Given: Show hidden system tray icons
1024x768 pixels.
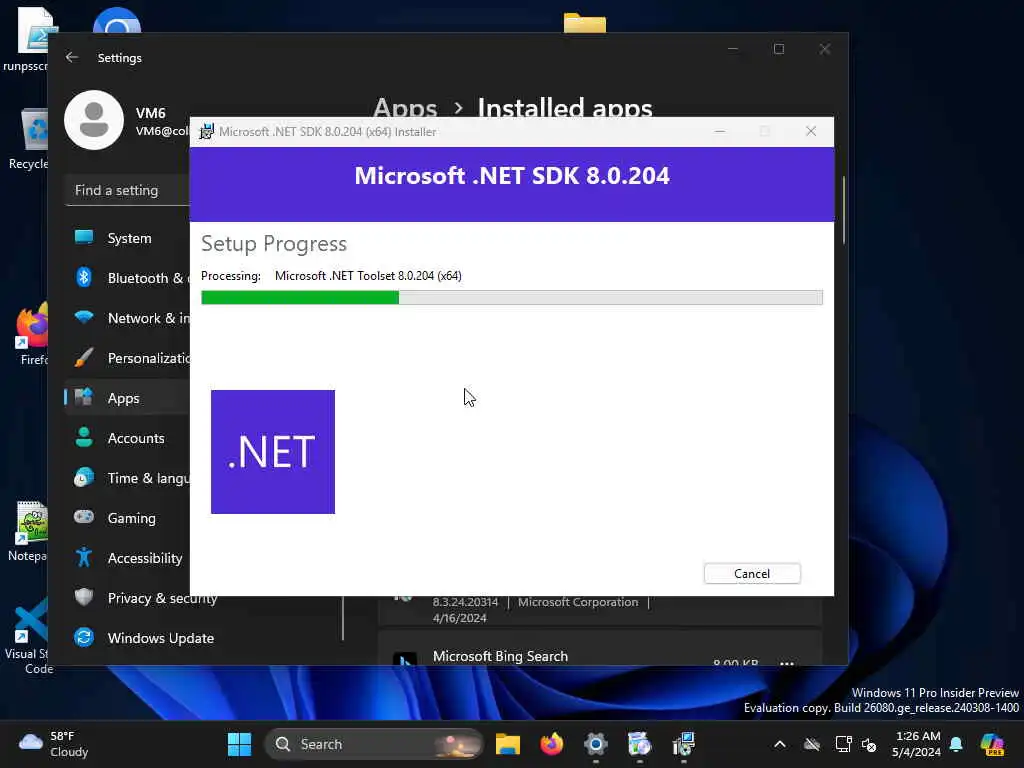Looking at the screenshot, I should 780,744.
